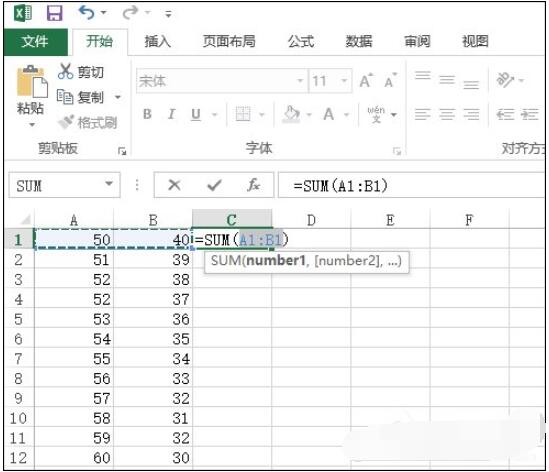Cancel the formula entry with X

point(174,185)
